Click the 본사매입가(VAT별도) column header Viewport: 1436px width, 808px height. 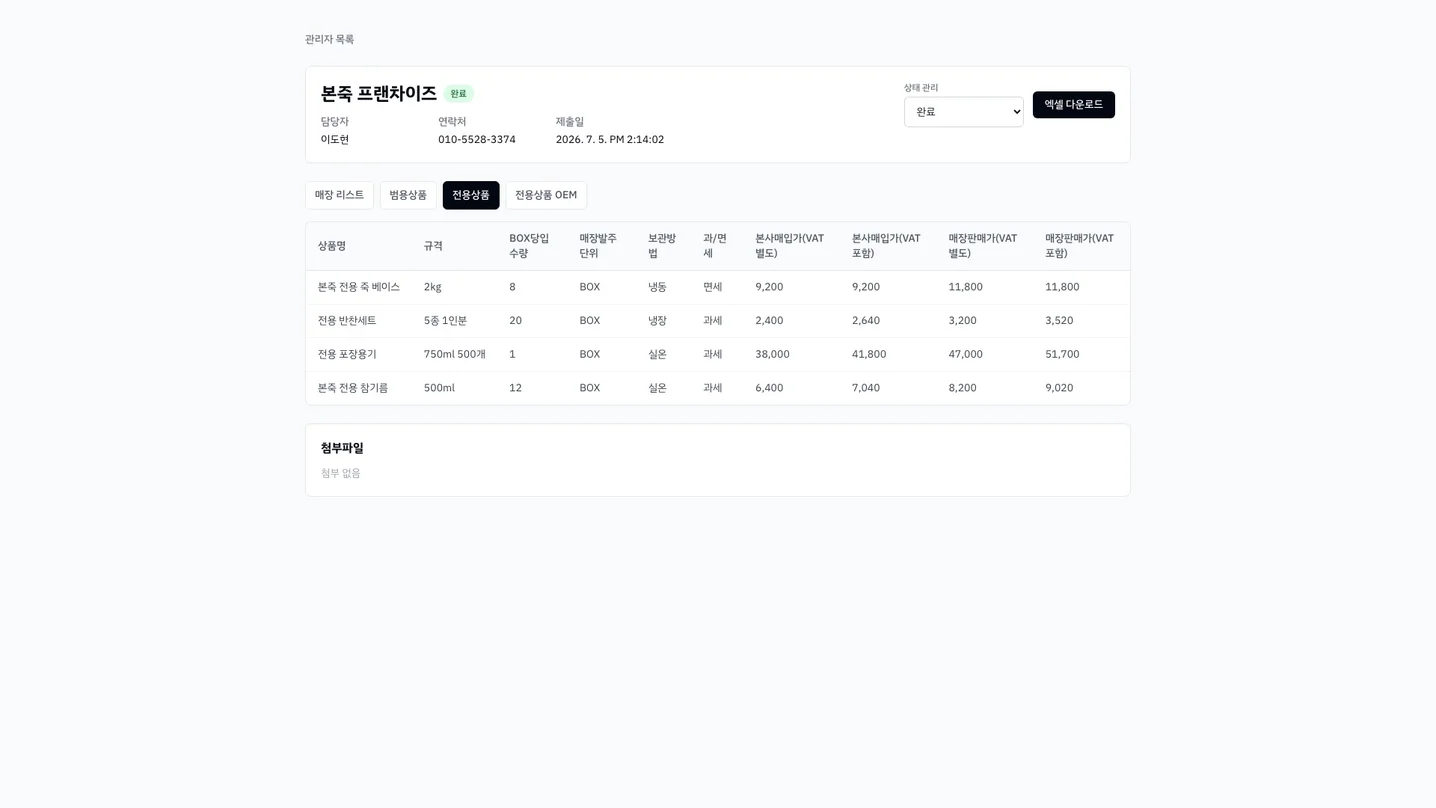(x=790, y=246)
